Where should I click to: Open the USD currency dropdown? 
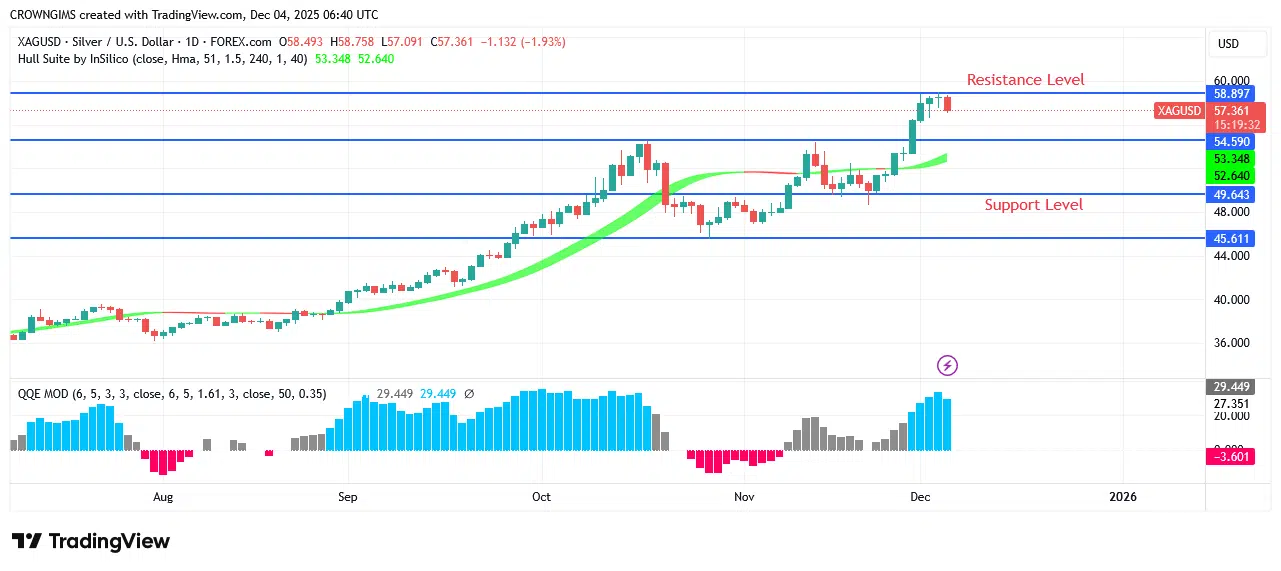point(1227,44)
